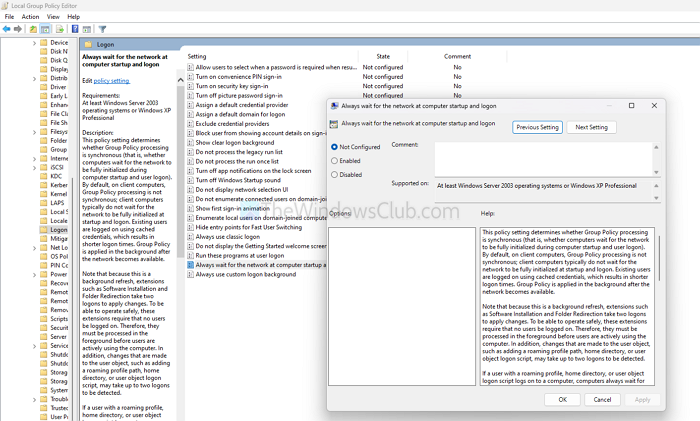The width and height of the screenshot is (700, 421).
Task: Click Cancel in the policy dialog
Action: pos(602,400)
